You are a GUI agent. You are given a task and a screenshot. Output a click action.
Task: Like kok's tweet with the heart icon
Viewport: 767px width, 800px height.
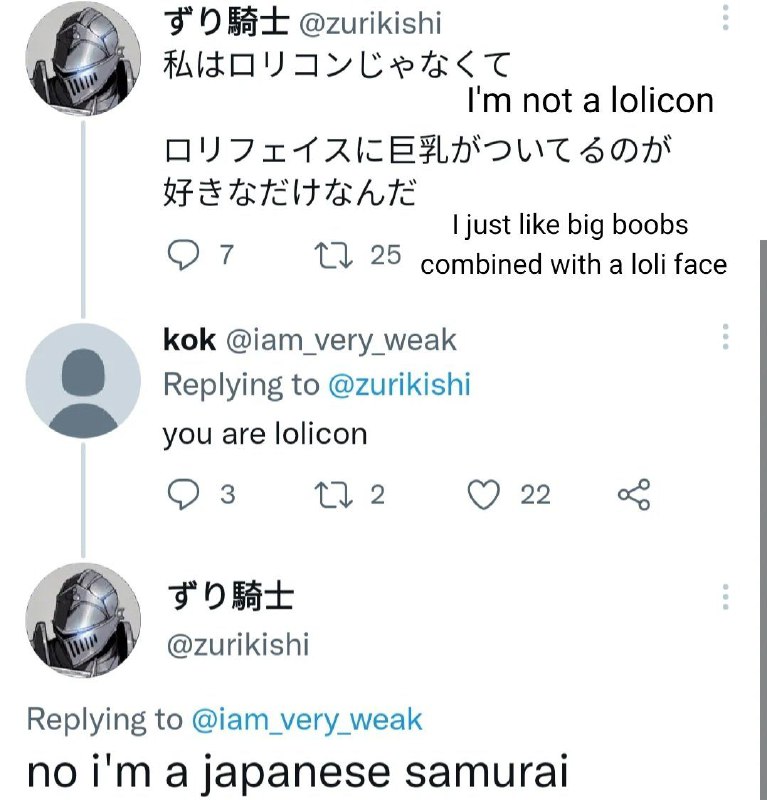point(484,494)
